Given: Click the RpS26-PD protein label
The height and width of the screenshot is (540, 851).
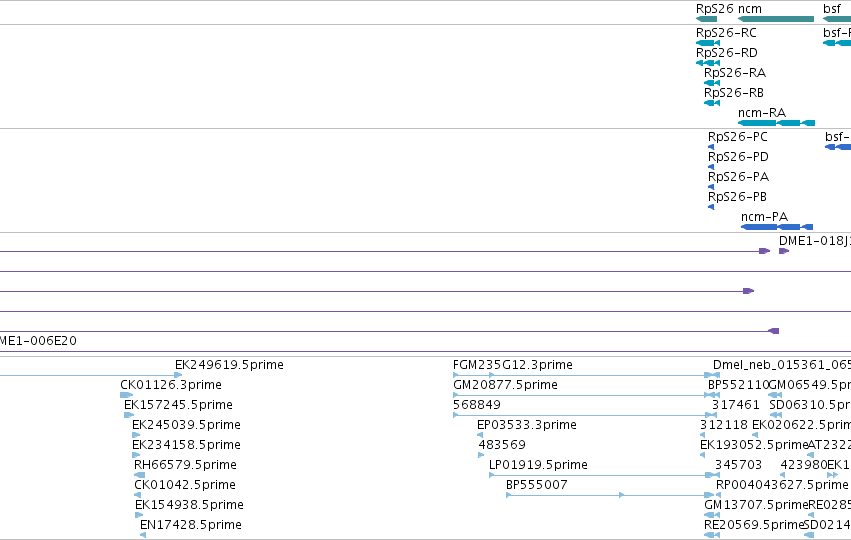Looking at the screenshot, I should tap(738, 157).
